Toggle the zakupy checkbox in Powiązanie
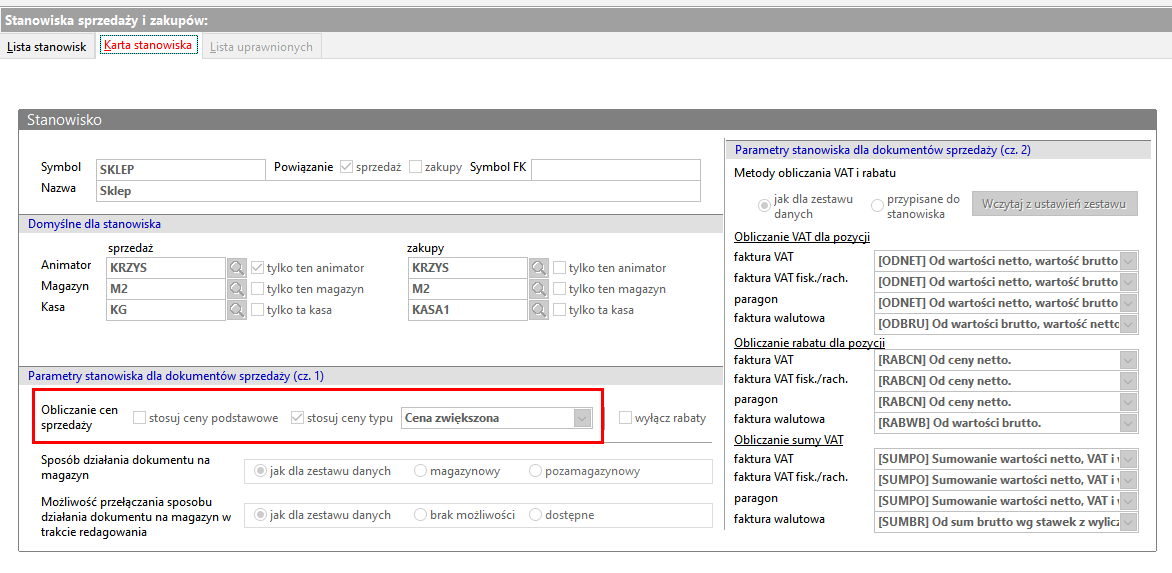The image size is (1172, 573). (x=416, y=167)
